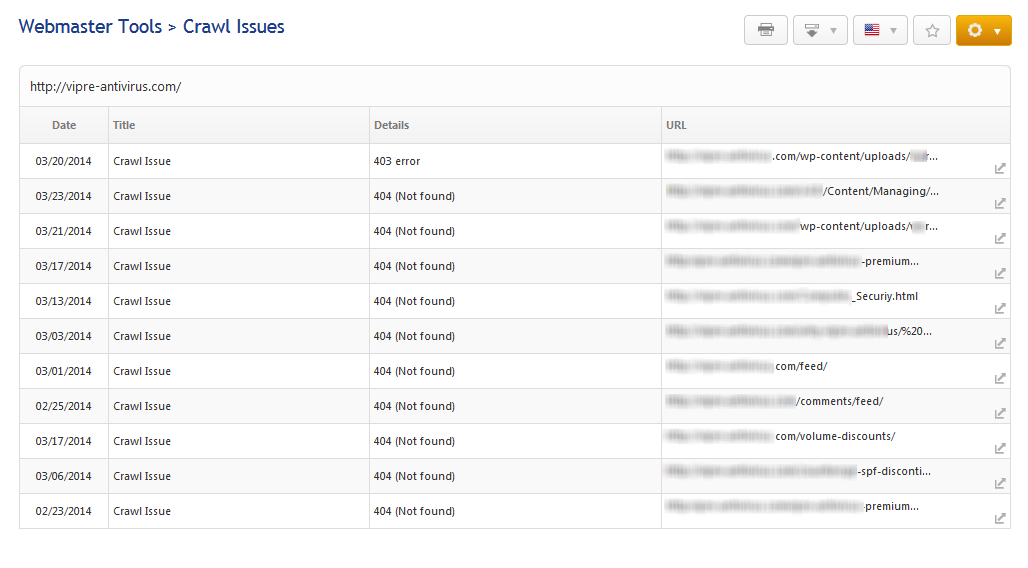Open external link for volume-discounts URL
The width and height of the screenshot is (1028, 568).
click(1000, 449)
